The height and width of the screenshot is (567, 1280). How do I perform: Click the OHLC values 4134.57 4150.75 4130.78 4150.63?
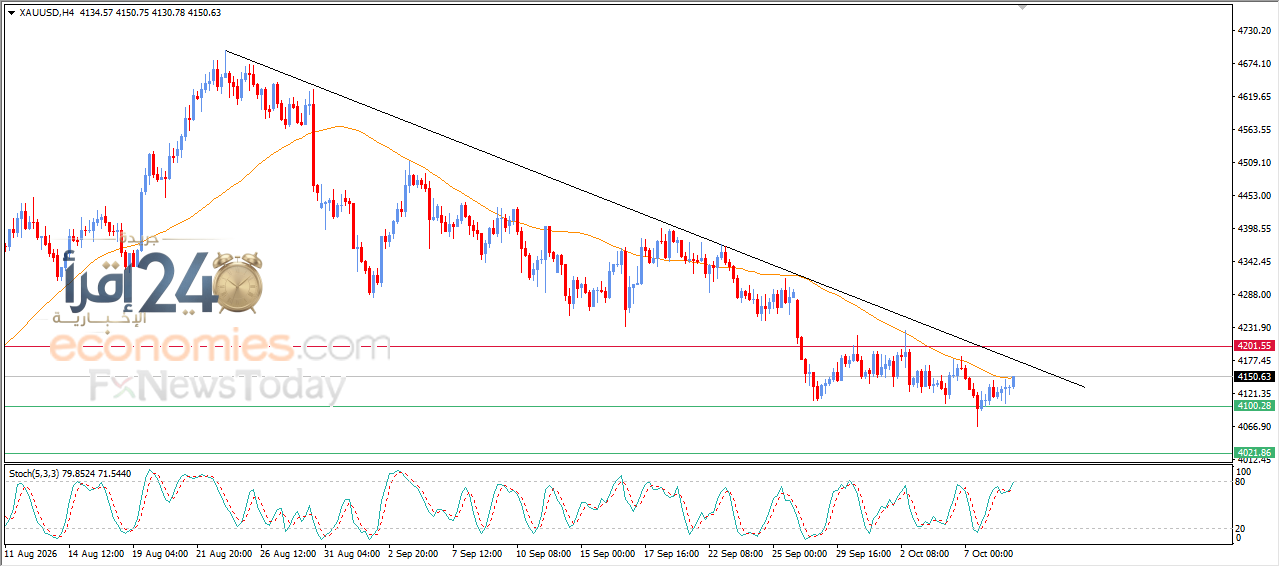pos(149,13)
